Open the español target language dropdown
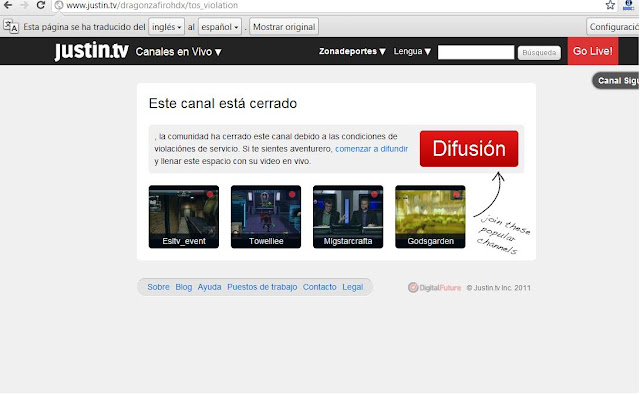The image size is (640, 395). 220,27
